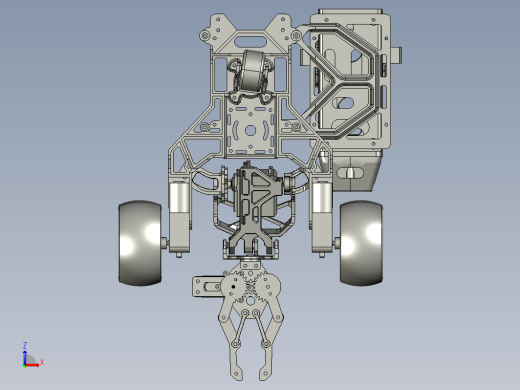Select the servo bracket beside the gripper gears
Screen dimensions: 520x390
click(x=207, y=287)
